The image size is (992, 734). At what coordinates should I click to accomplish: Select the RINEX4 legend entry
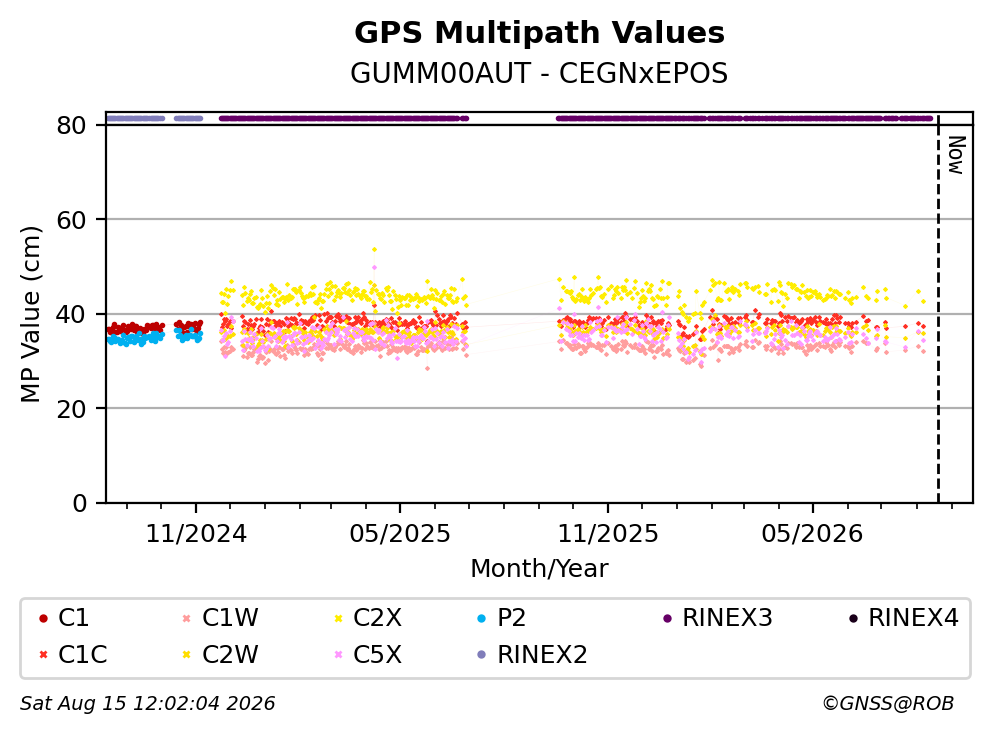pyautogui.click(x=903, y=618)
